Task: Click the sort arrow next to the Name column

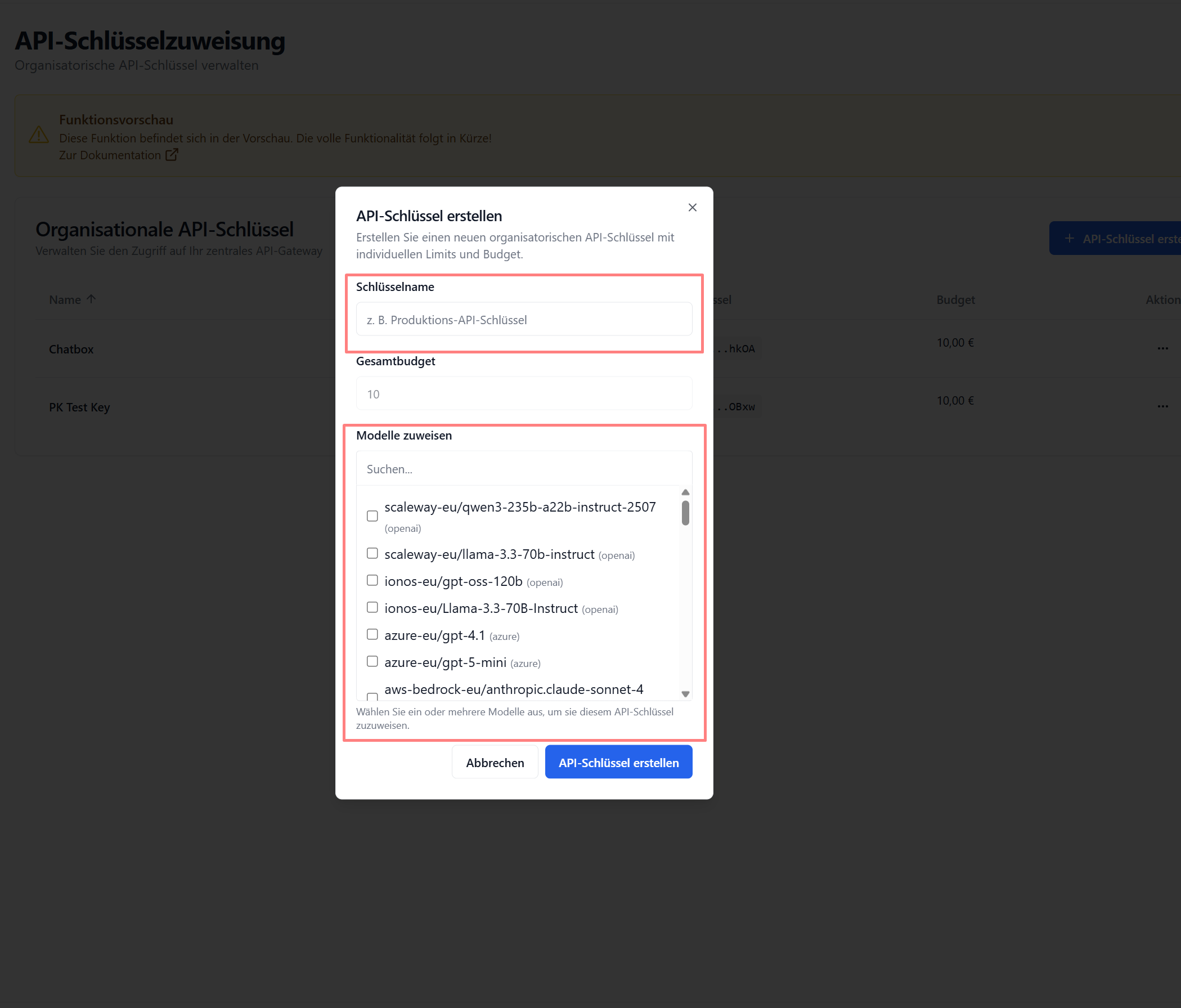Action: pyautogui.click(x=91, y=299)
